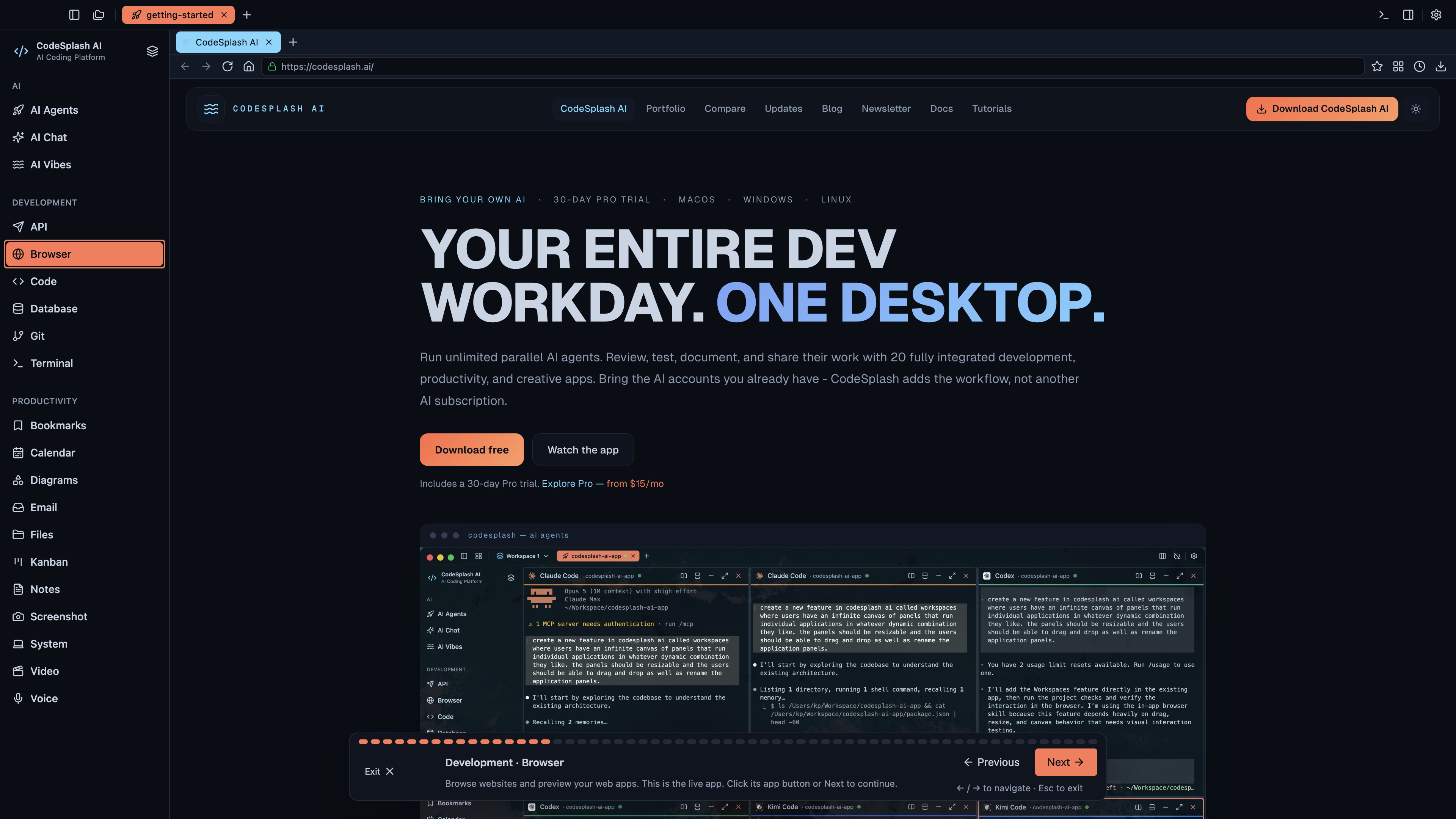Go back in browser navigation
This screenshot has width=1456, height=819.
[x=185, y=66]
